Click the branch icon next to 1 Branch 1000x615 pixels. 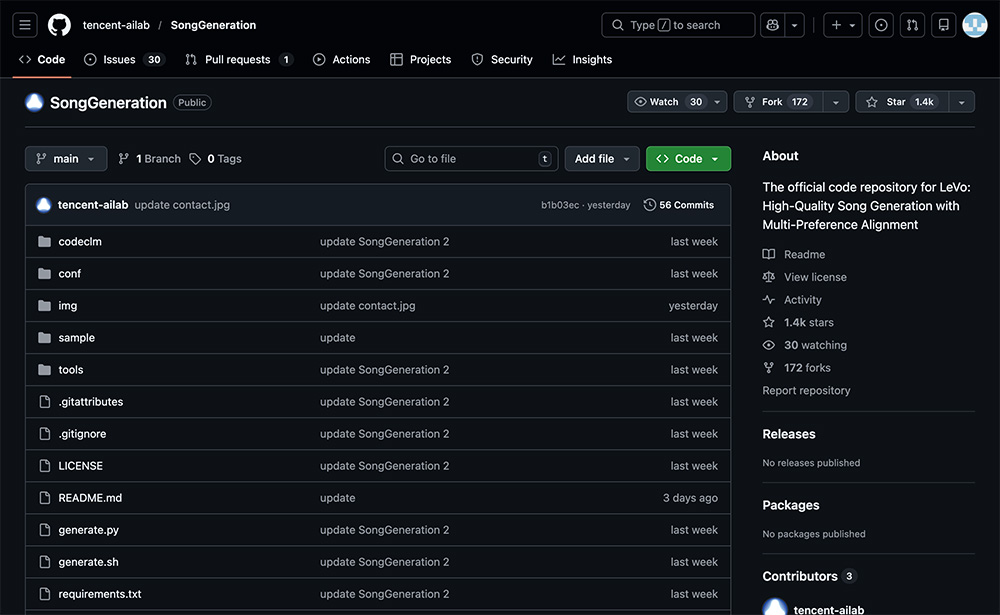point(124,159)
